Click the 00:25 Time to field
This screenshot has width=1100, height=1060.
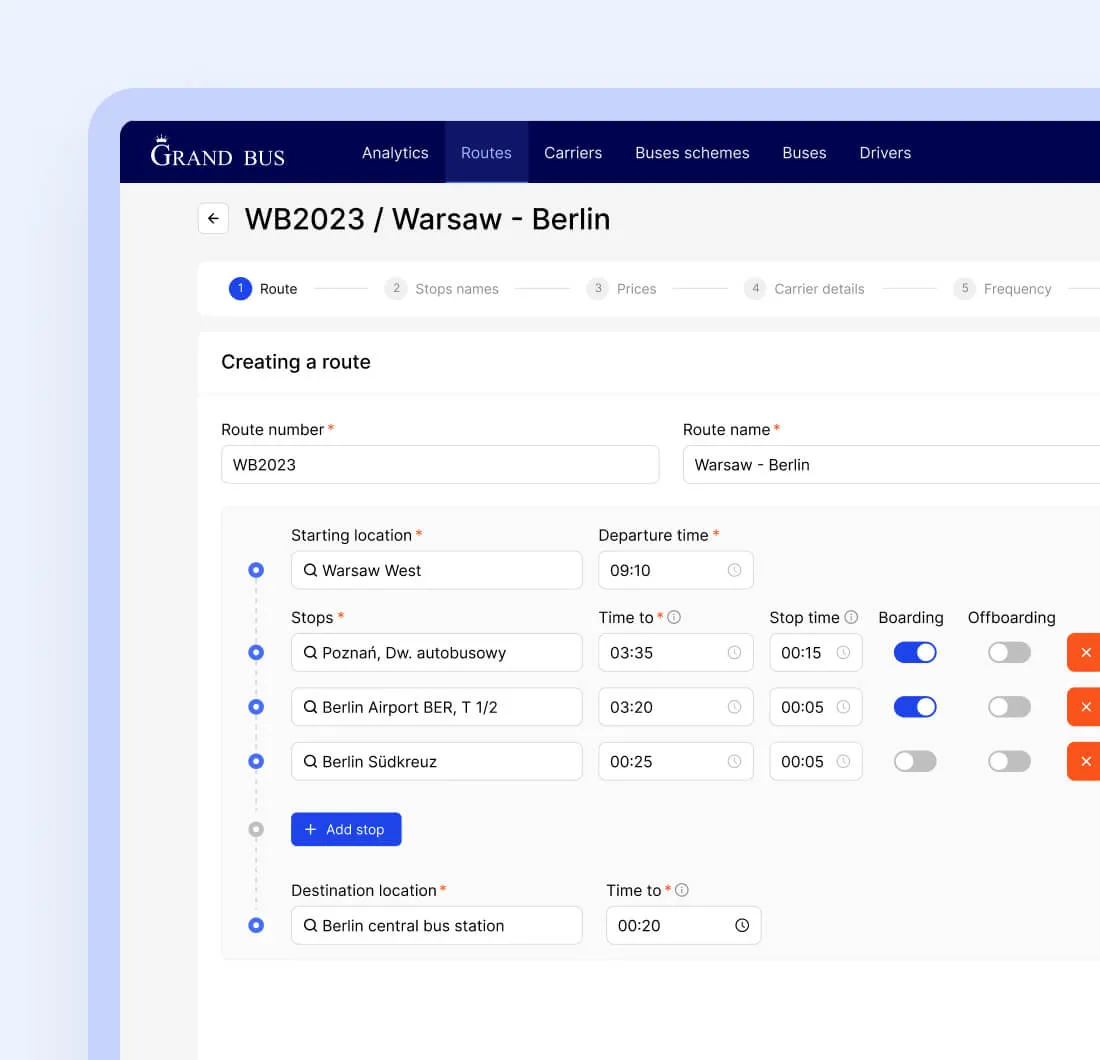[x=676, y=761]
